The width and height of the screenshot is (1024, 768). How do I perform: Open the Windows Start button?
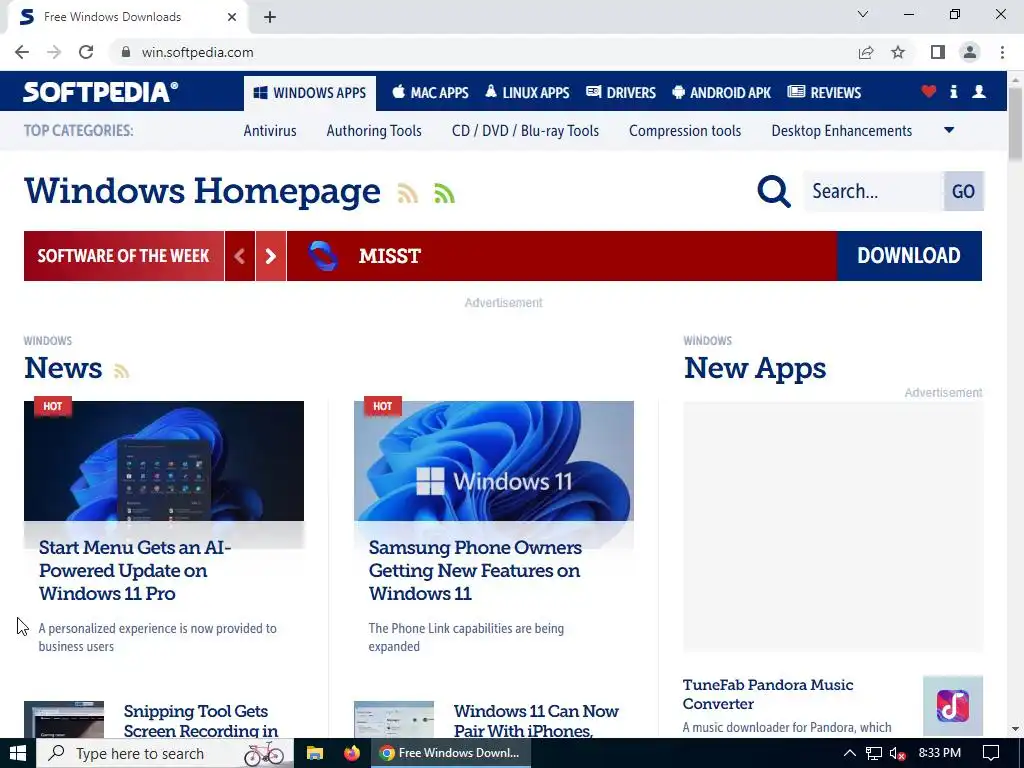tap(18, 753)
